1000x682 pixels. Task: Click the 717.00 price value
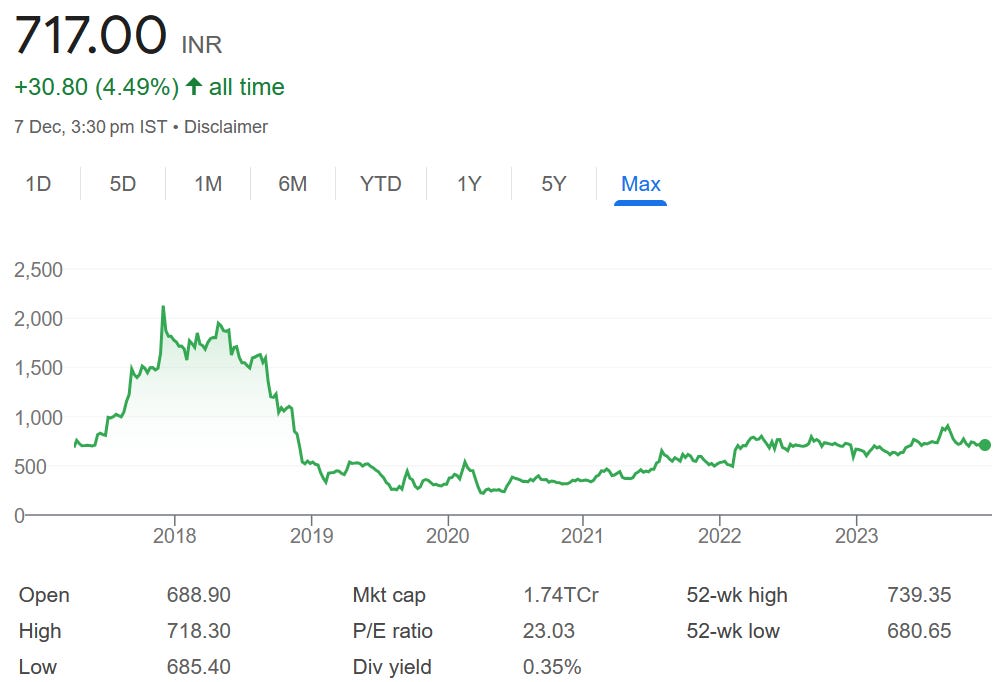pos(91,34)
